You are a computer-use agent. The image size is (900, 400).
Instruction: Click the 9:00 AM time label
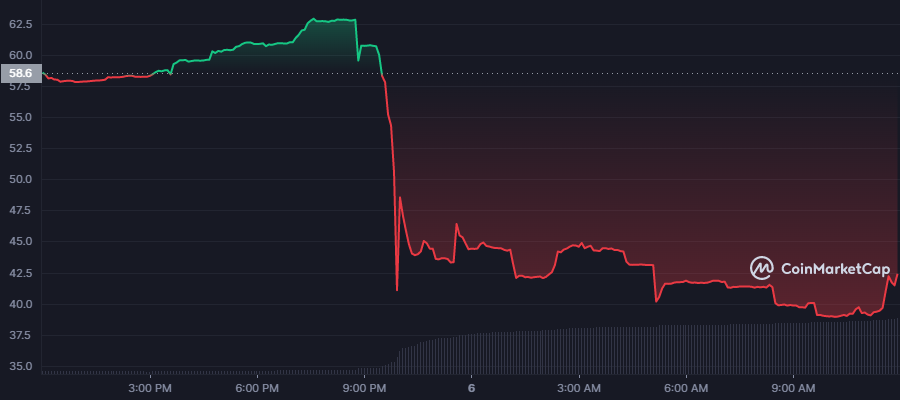click(x=792, y=389)
